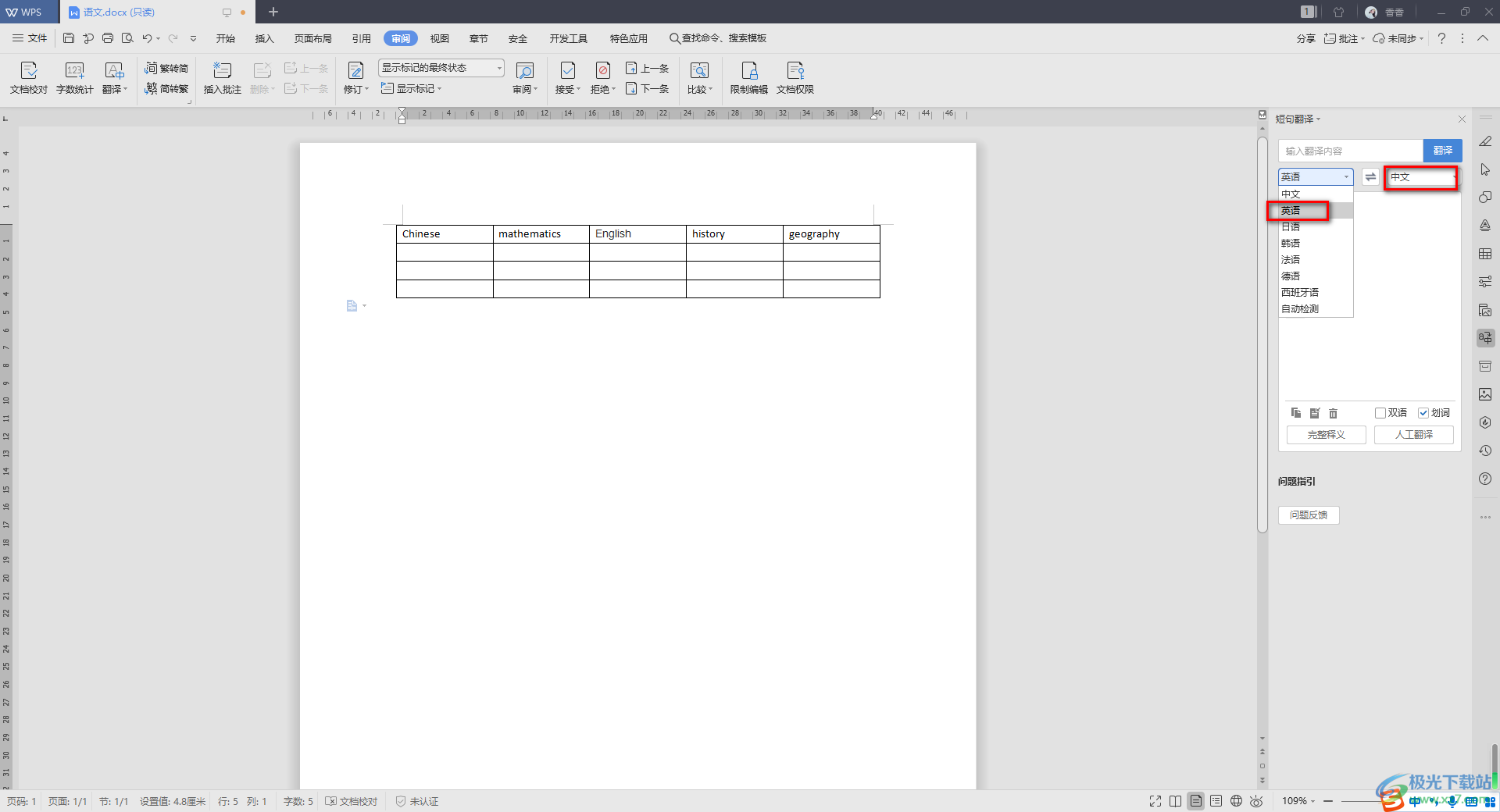Open the 文档校对 document proofreading tool
Viewport: 1500px width, 812px height.
[x=29, y=78]
